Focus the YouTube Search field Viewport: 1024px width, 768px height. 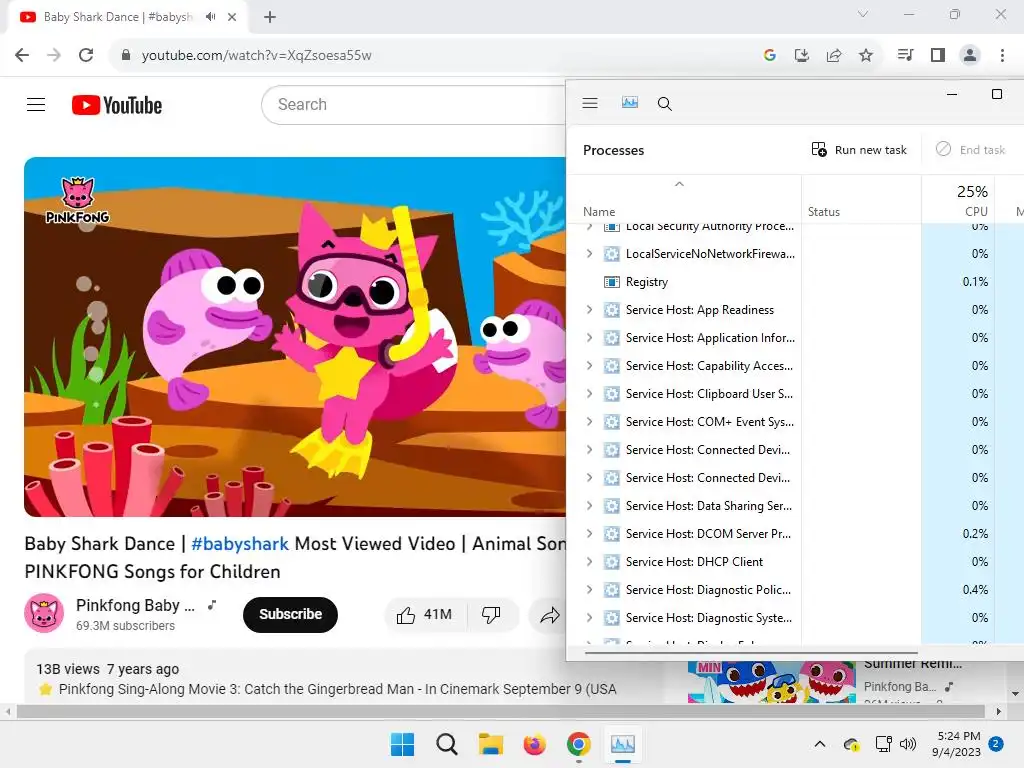413,104
